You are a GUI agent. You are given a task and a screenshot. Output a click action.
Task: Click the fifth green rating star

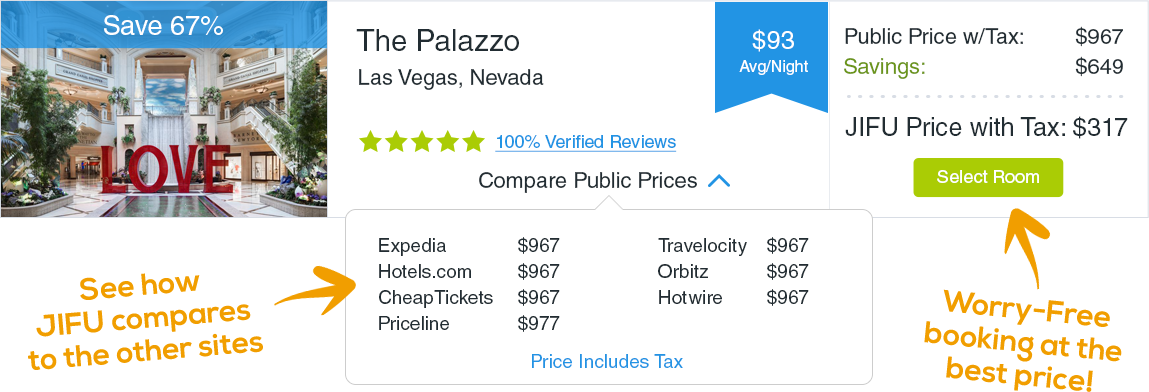[x=473, y=141]
